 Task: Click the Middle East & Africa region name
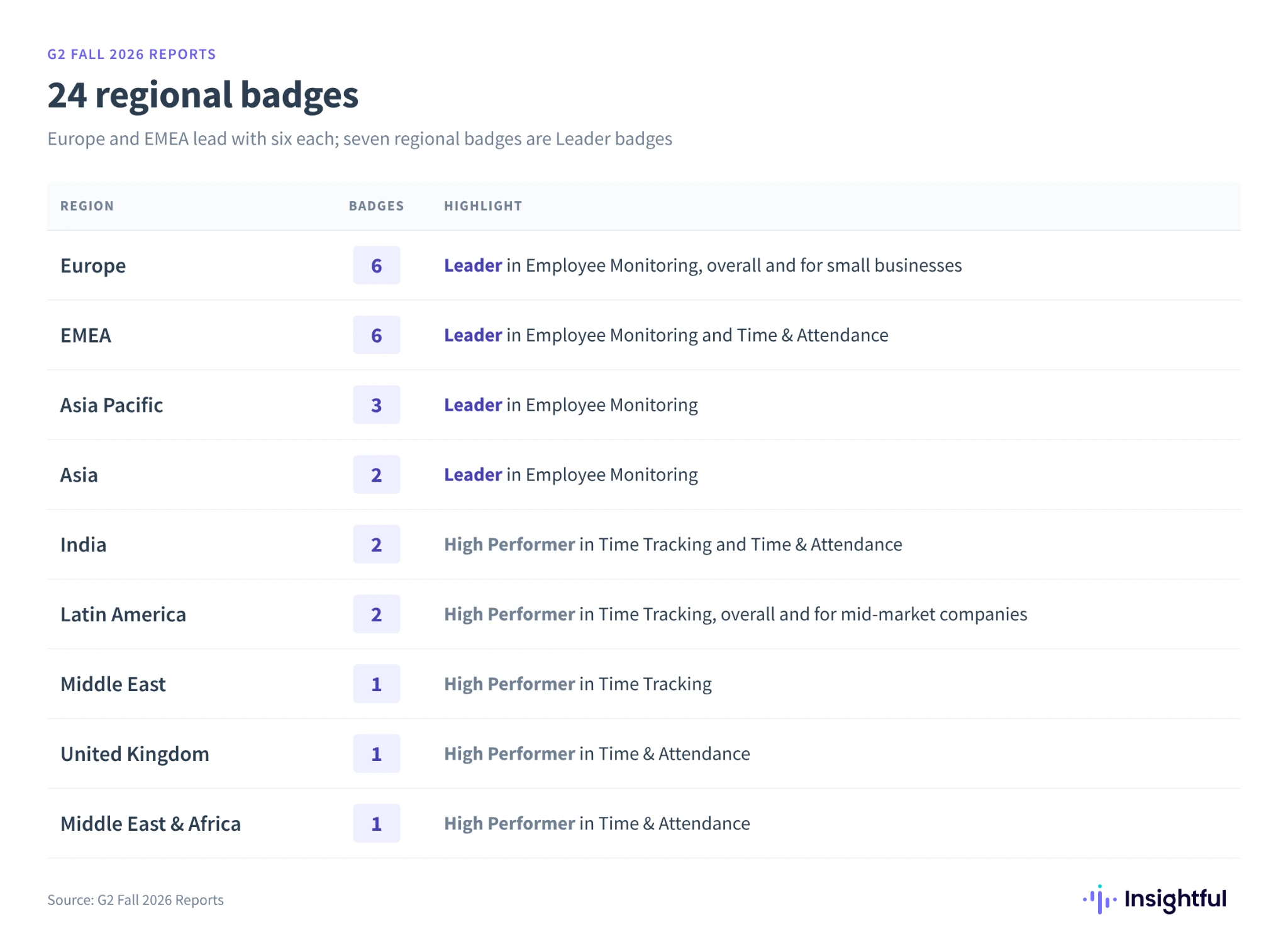click(150, 824)
